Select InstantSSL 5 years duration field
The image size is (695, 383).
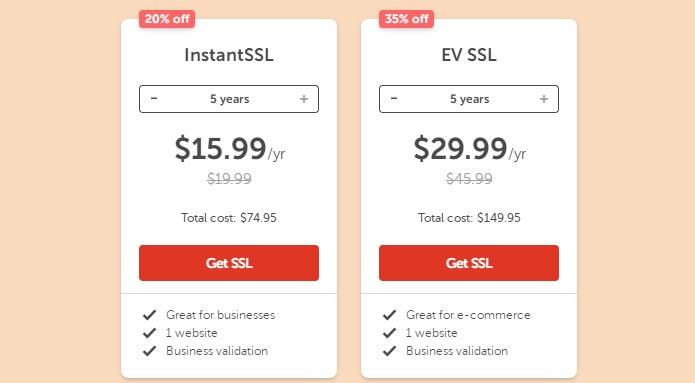pyautogui.click(x=229, y=99)
